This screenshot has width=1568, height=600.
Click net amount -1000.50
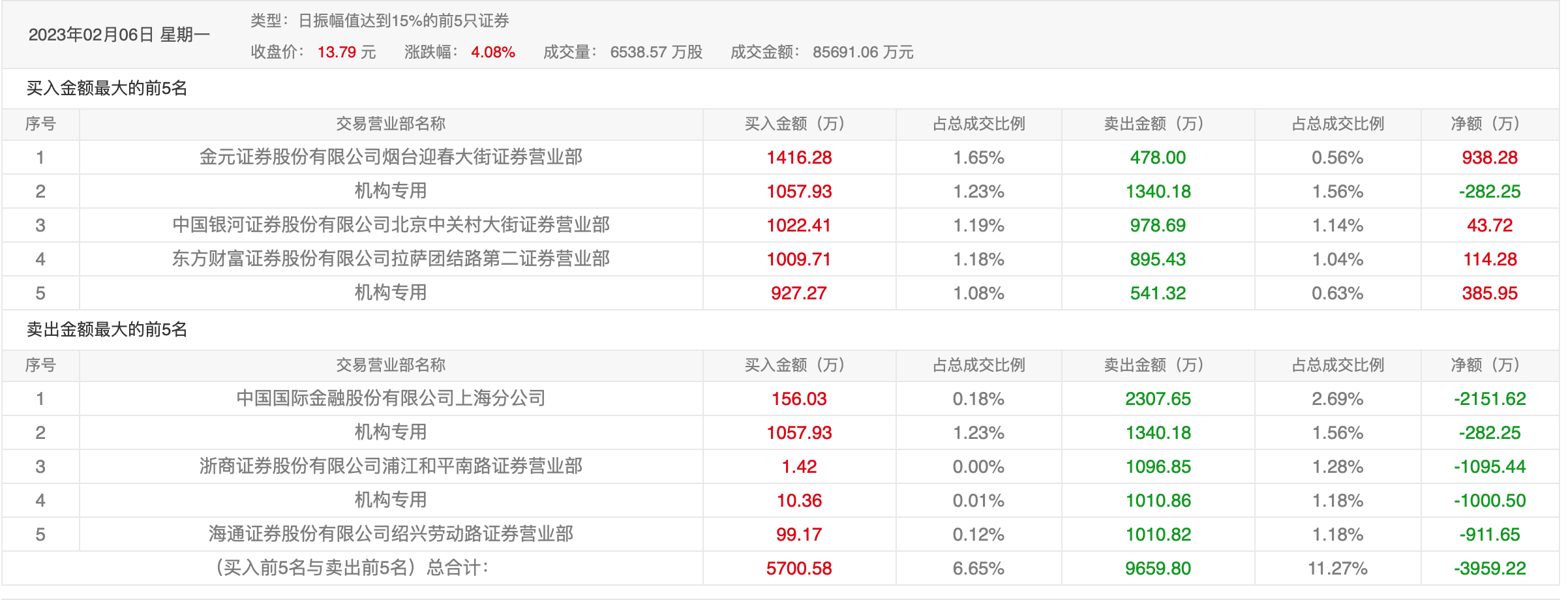pyautogui.click(x=1490, y=500)
